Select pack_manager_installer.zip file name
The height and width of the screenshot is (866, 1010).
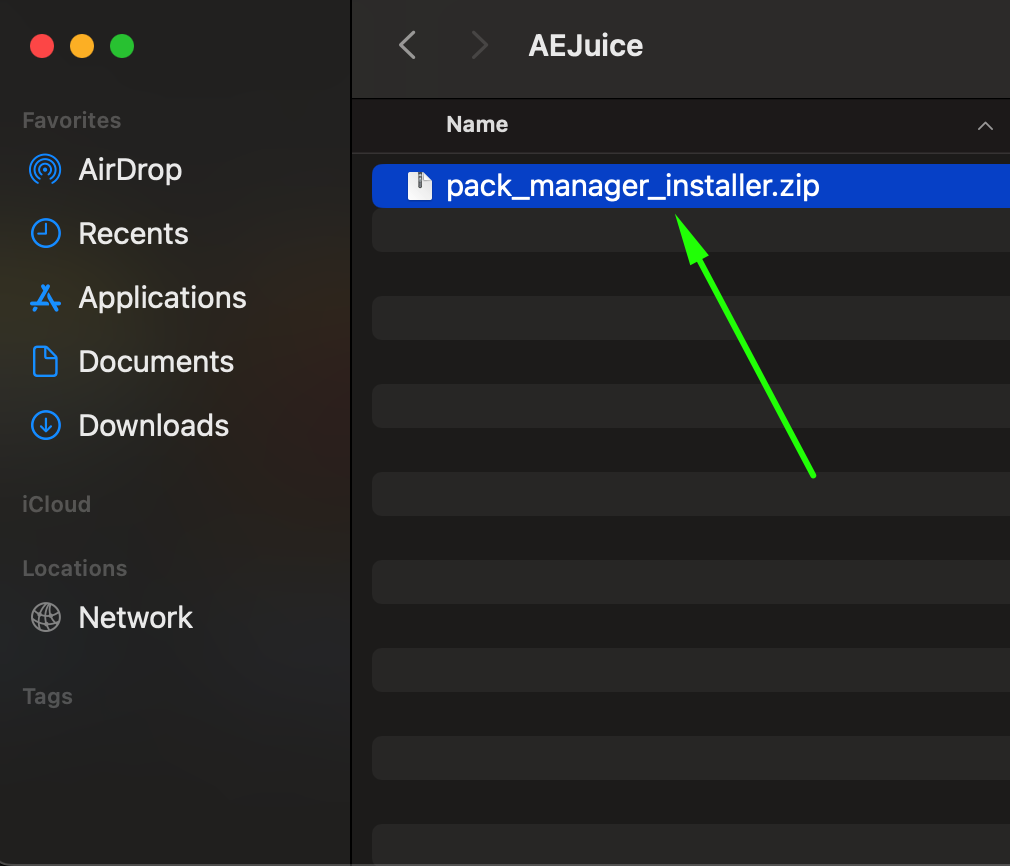632,186
